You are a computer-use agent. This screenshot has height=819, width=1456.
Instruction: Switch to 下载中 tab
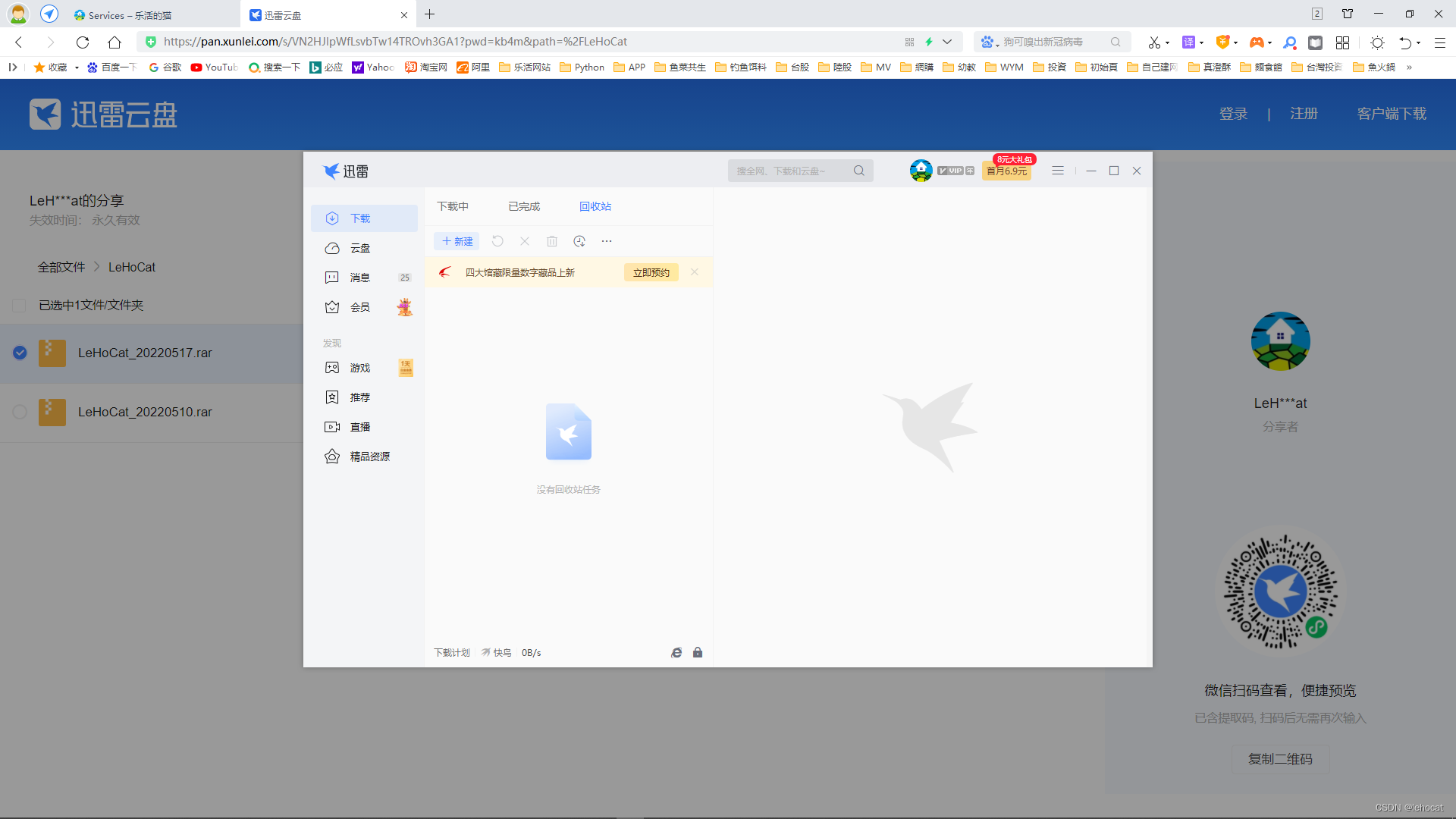point(453,206)
